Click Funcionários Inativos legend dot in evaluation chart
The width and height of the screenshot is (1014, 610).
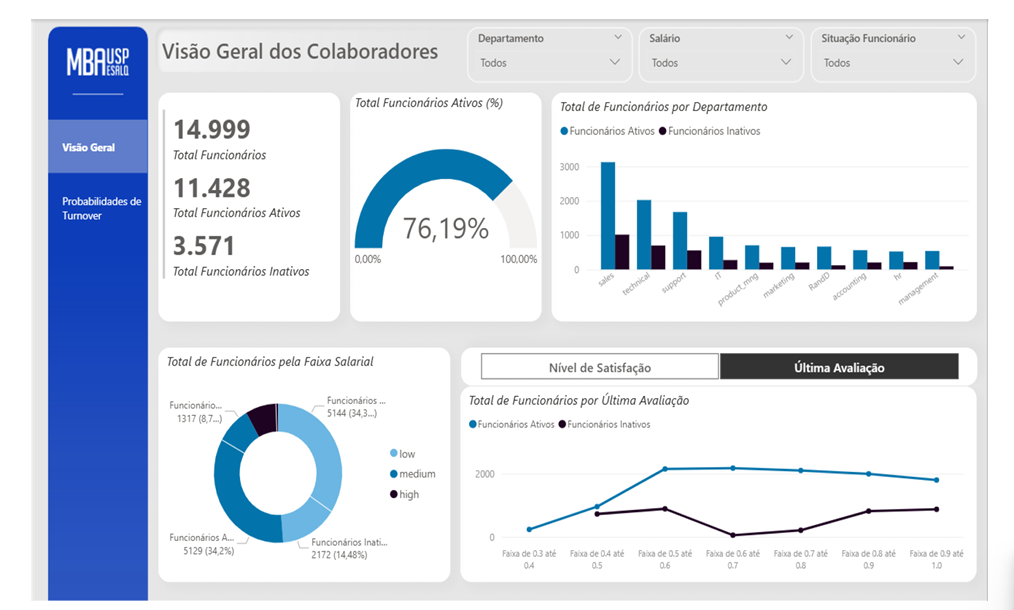(x=562, y=424)
